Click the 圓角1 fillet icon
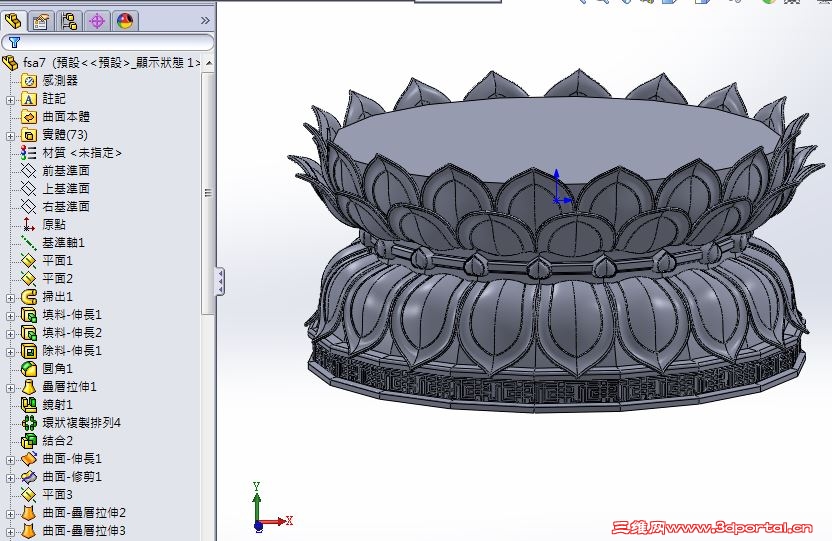This screenshot has height=541, width=832. tap(29, 369)
